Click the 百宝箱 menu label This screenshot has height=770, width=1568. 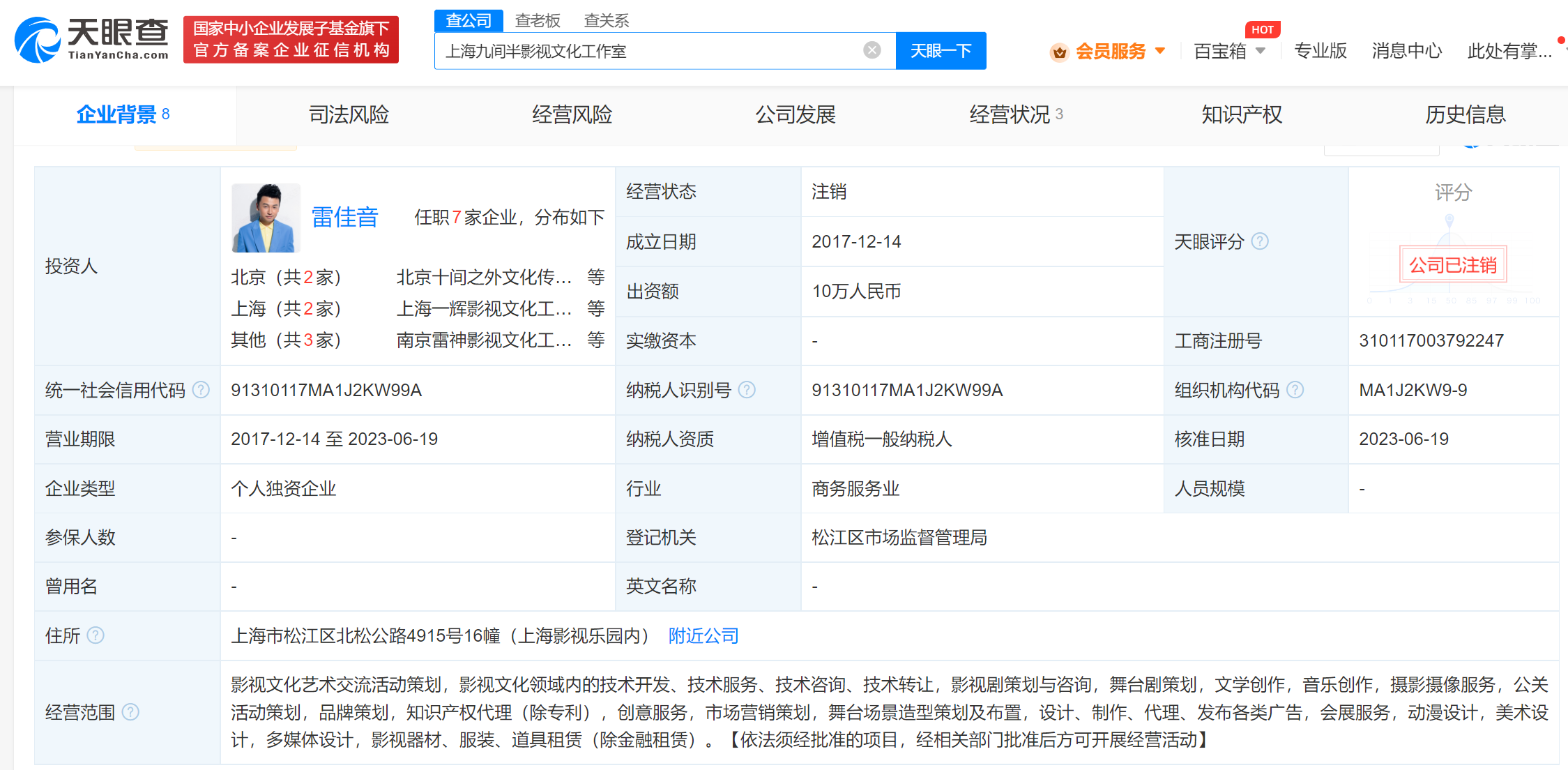point(1220,51)
